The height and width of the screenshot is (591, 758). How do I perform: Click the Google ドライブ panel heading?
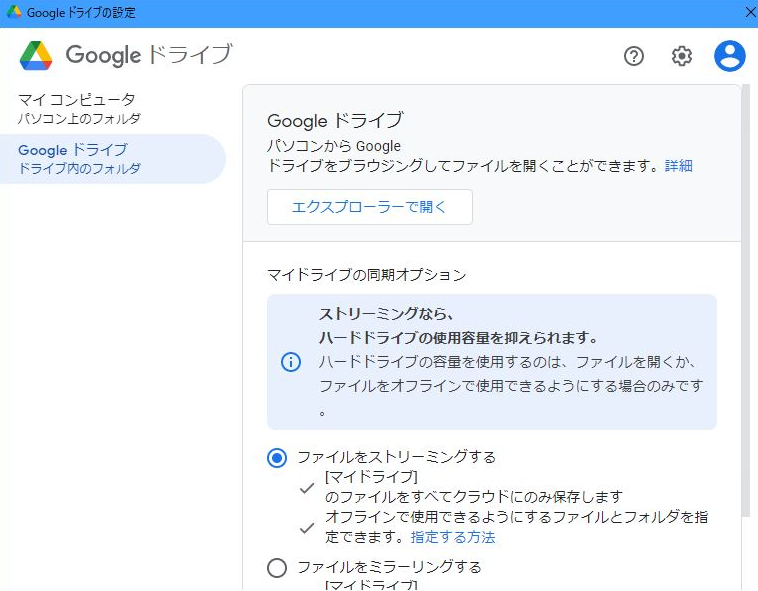click(x=335, y=121)
